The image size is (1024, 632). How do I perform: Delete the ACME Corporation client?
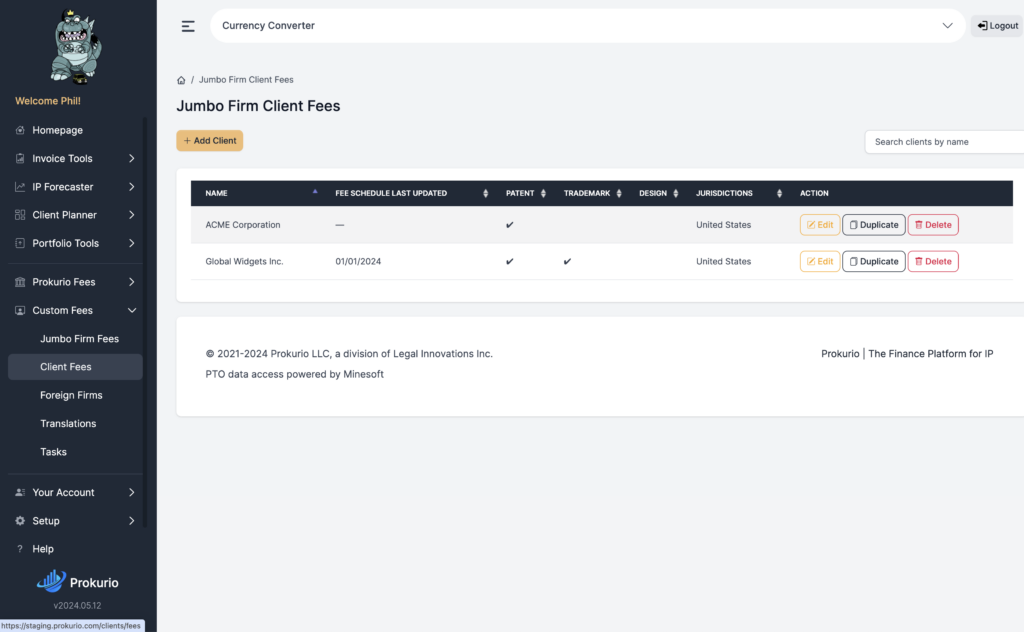coord(933,225)
